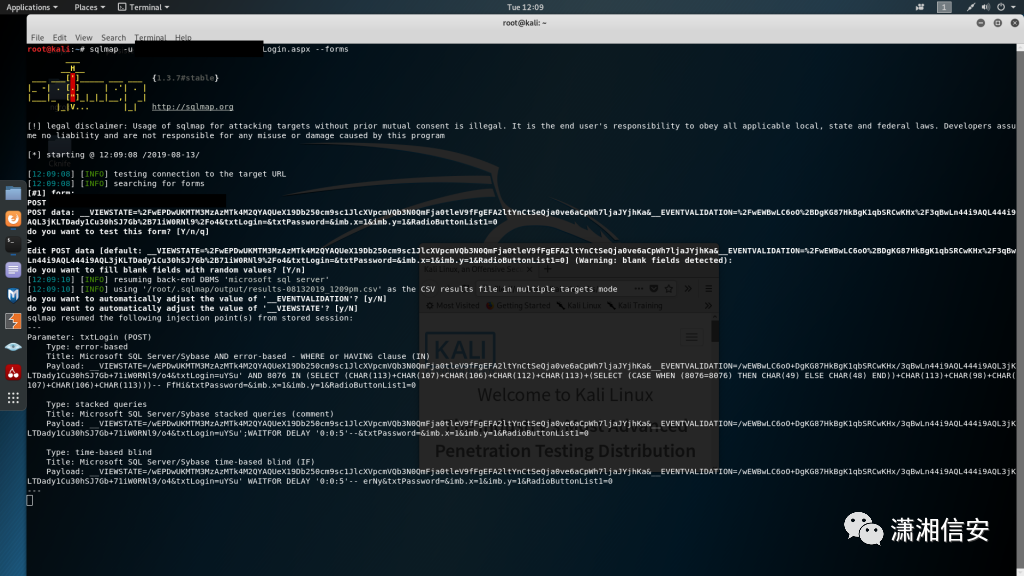Click "value of '__VIEWSTATE'?" prompt line
The image size is (1024, 576).
tap(193, 308)
